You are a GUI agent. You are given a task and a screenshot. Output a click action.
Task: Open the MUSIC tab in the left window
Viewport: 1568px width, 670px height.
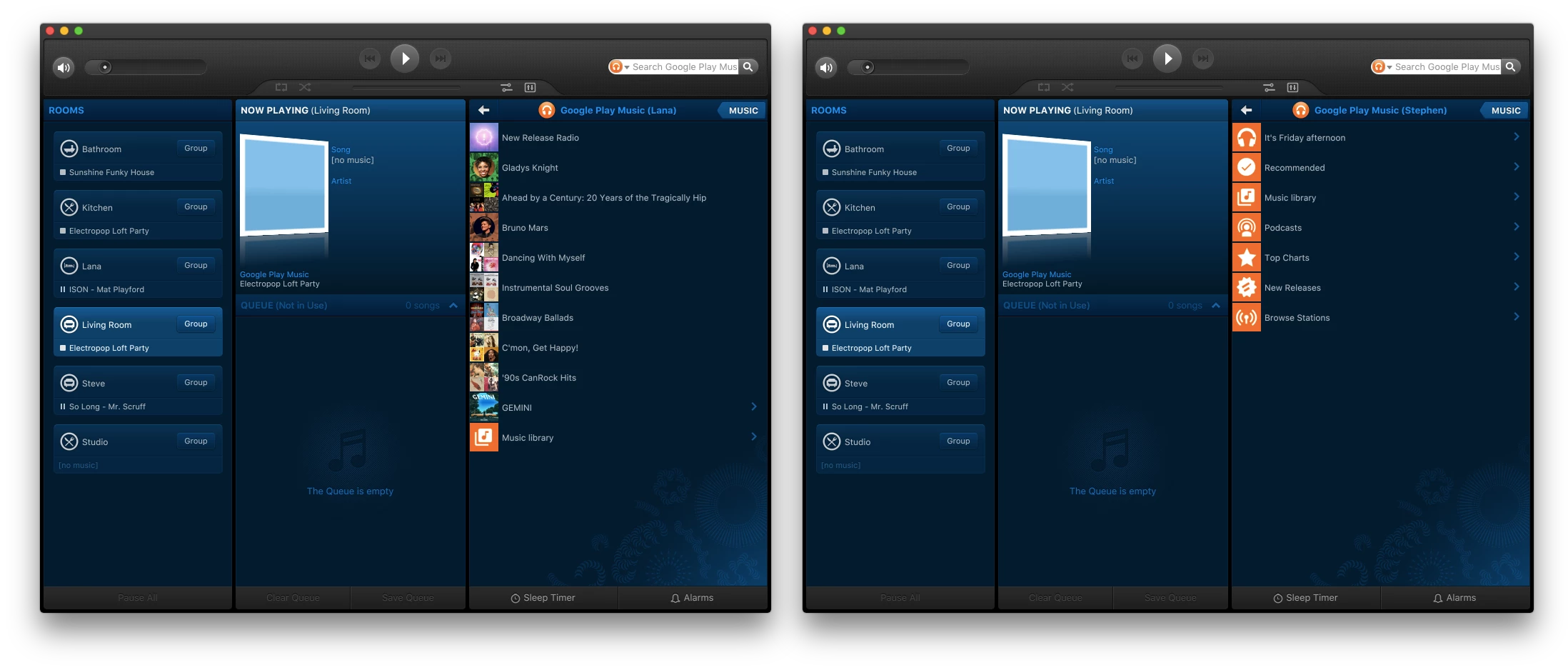743,110
